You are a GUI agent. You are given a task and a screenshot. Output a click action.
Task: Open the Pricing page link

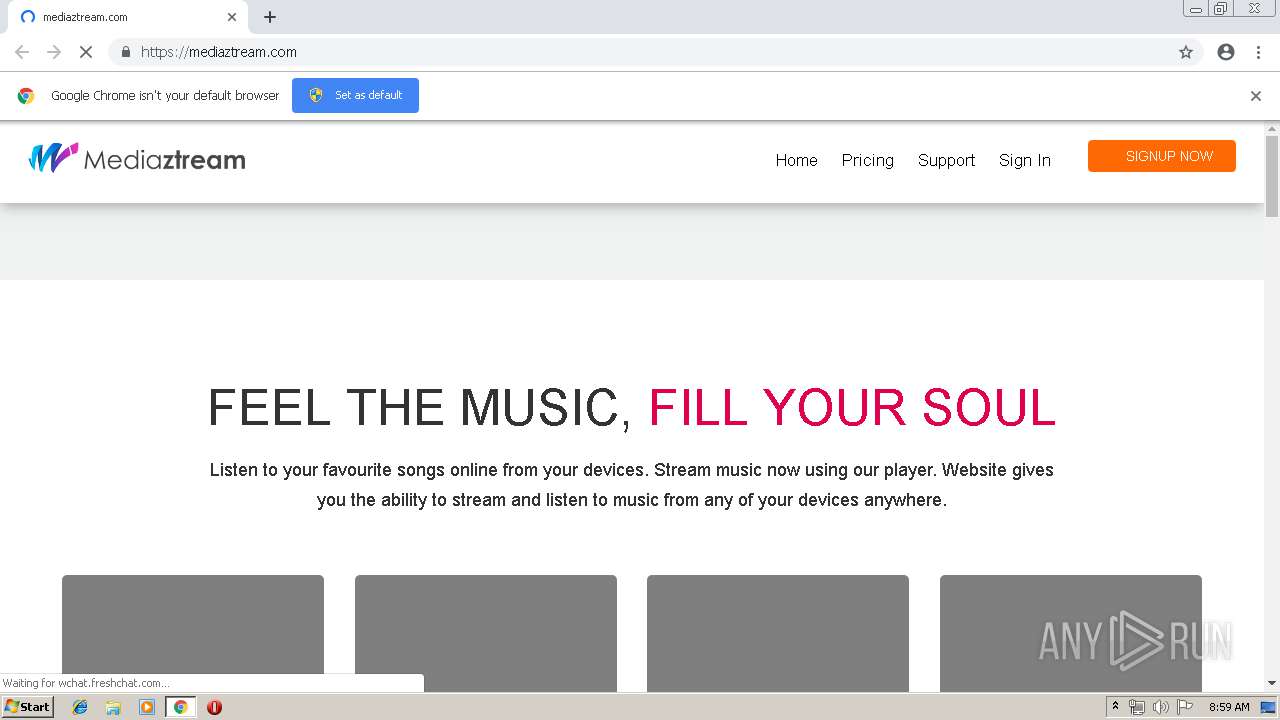pyautogui.click(x=867, y=160)
